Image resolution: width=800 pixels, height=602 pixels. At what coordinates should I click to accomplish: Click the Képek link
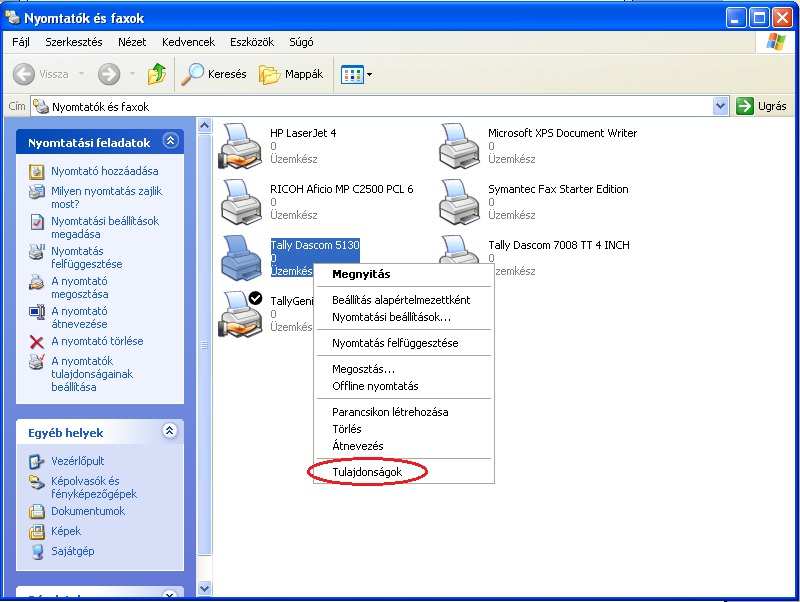[x=66, y=531]
